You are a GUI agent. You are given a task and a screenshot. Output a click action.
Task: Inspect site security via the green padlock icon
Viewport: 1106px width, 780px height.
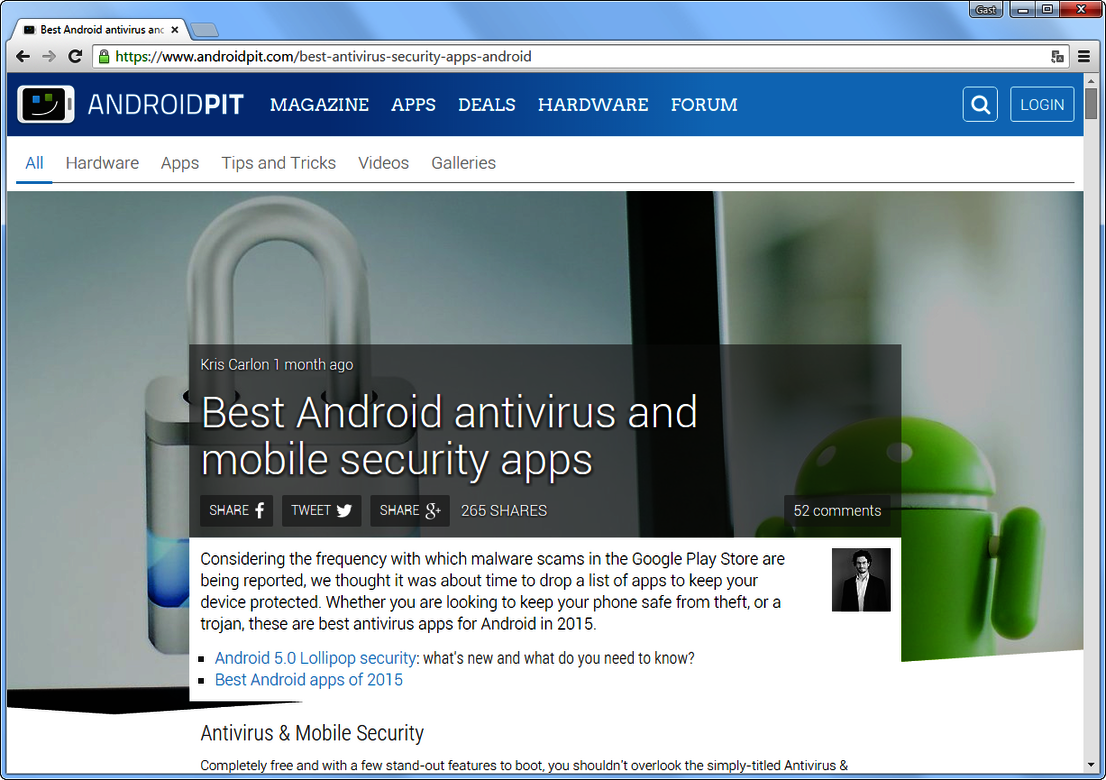pos(103,56)
